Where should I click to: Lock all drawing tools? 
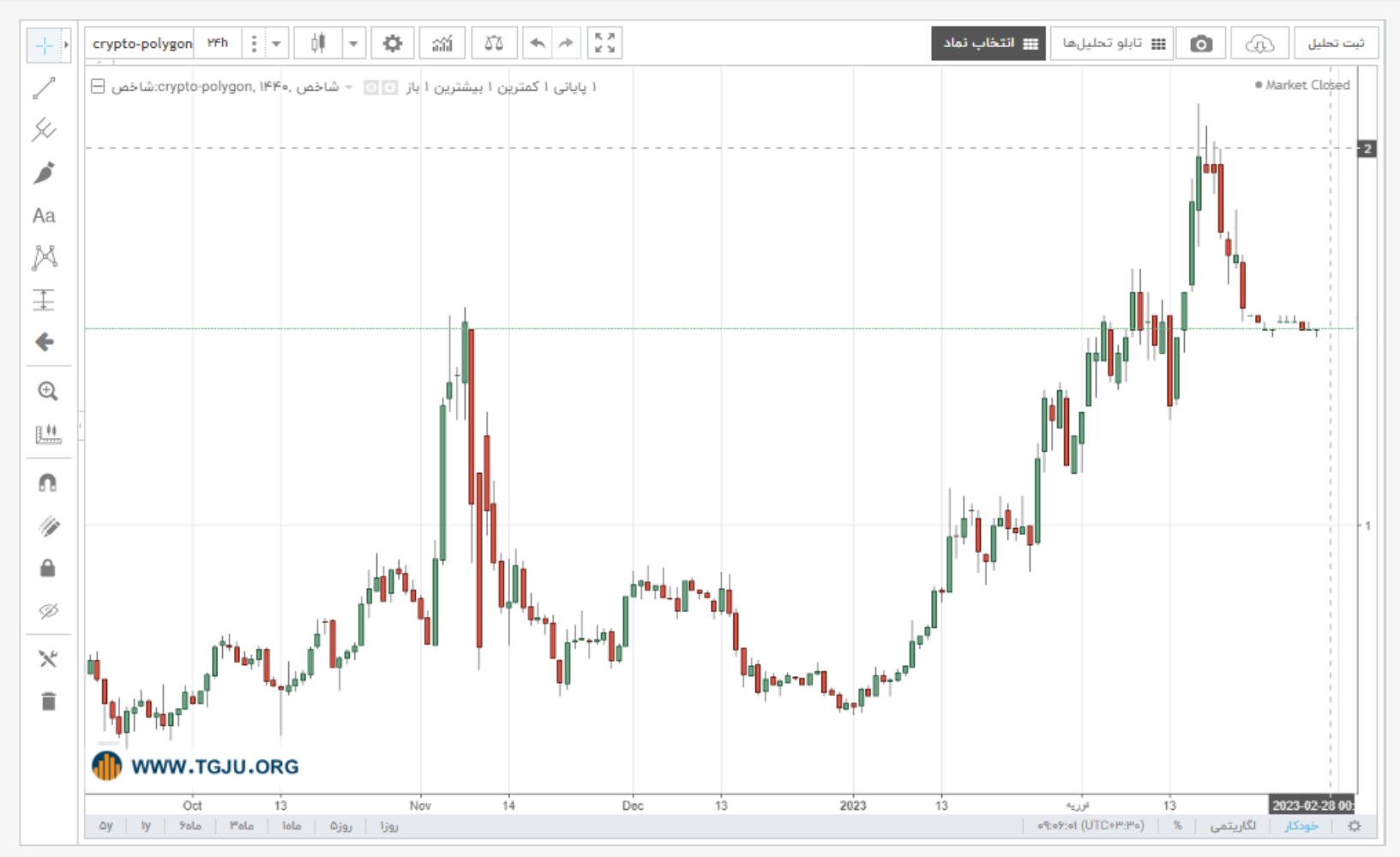coord(48,568)
